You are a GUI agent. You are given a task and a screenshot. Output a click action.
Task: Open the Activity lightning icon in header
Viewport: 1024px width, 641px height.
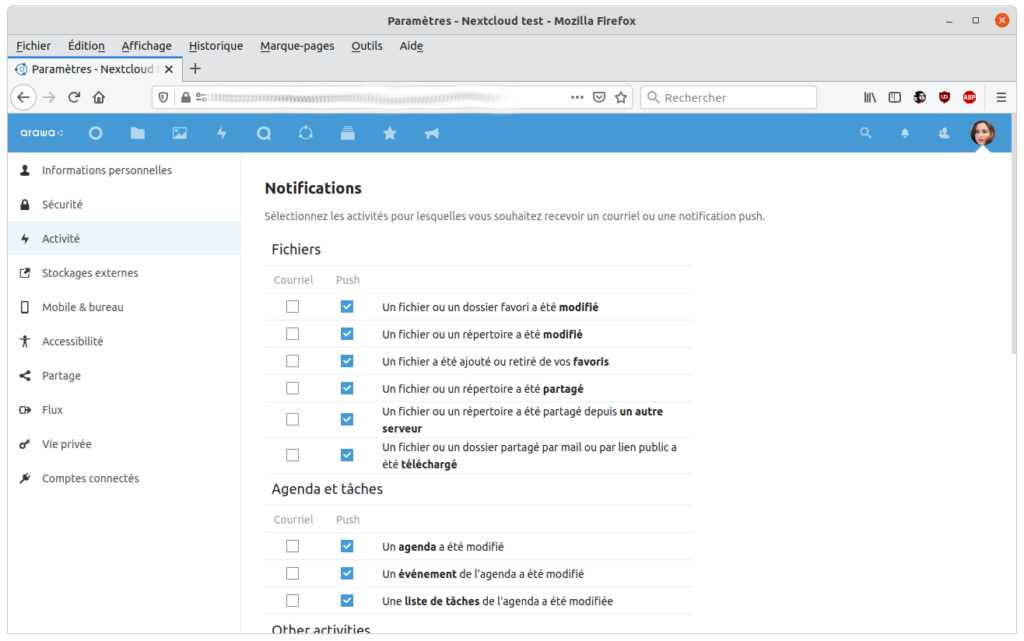pyautogui.click(x=222, y=133)
